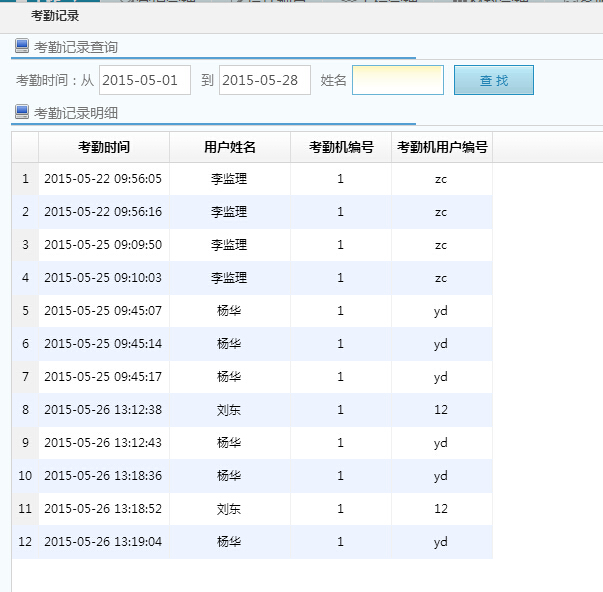Click the monitor icon beside 考勤记录明细
Screen dimensions: 603x592
22,111
